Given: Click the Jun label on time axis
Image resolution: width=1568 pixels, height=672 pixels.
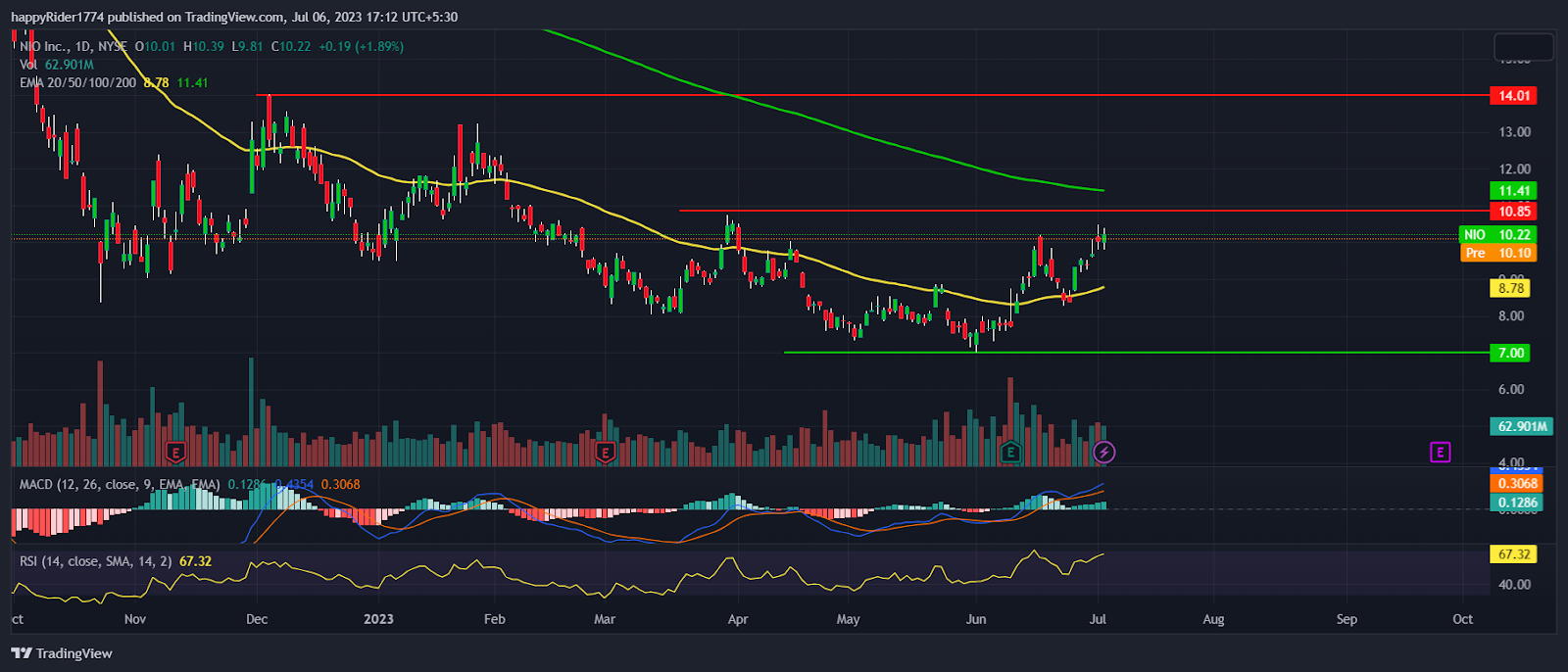Looking at the screenshot, I should tap(976, 619).
